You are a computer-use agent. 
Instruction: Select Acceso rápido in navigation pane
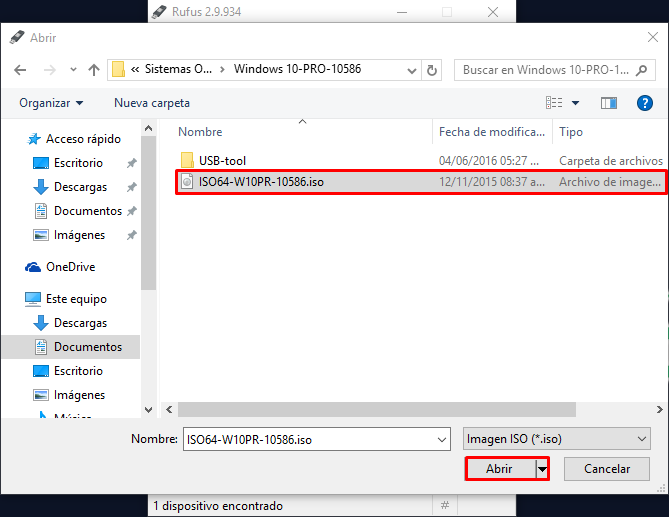83,139
